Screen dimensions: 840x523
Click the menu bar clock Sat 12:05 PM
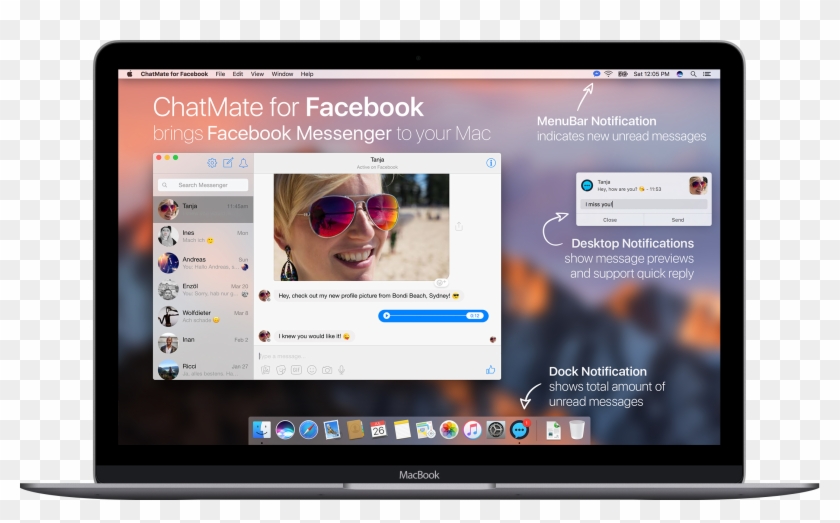(651, 74)
